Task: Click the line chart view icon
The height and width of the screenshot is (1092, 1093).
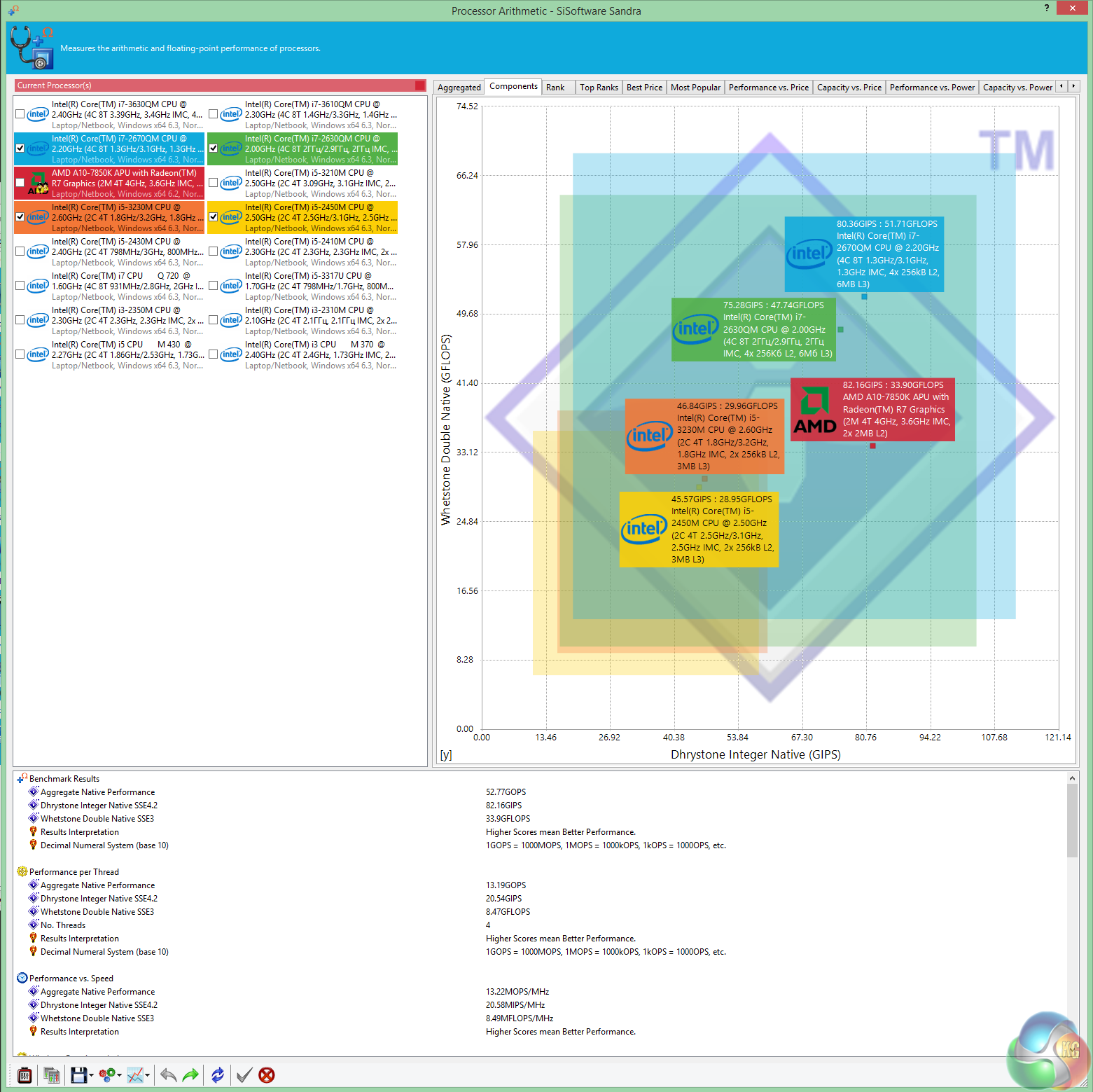Action: tap(135, 1074)
